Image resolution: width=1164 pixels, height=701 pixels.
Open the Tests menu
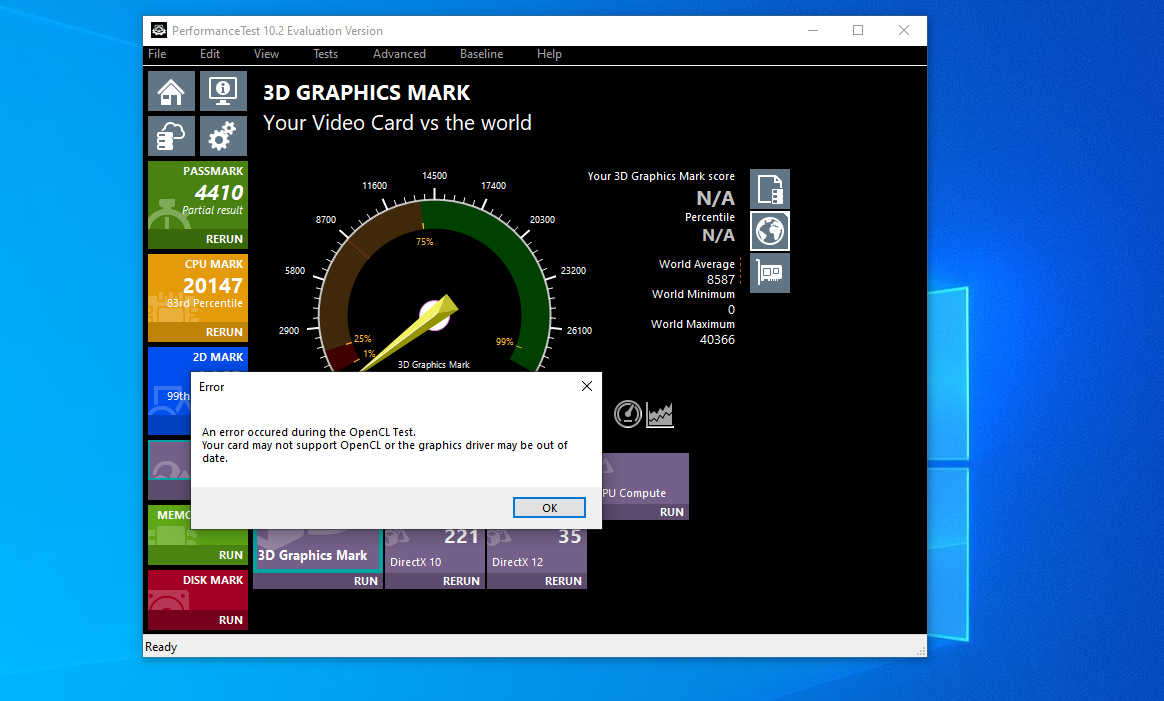[x=325, y=53]
